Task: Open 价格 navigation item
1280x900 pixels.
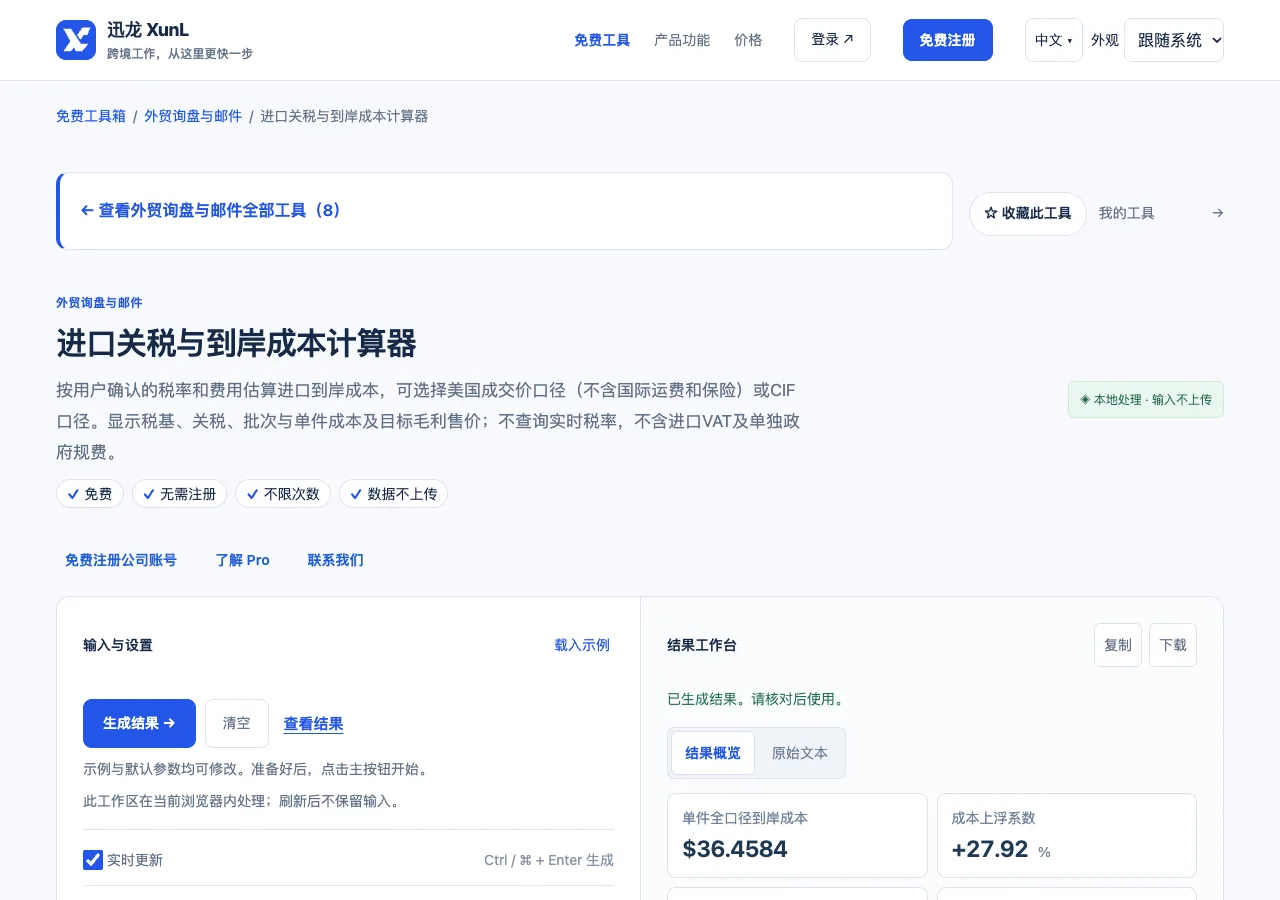Action: (x=748, y=40)
